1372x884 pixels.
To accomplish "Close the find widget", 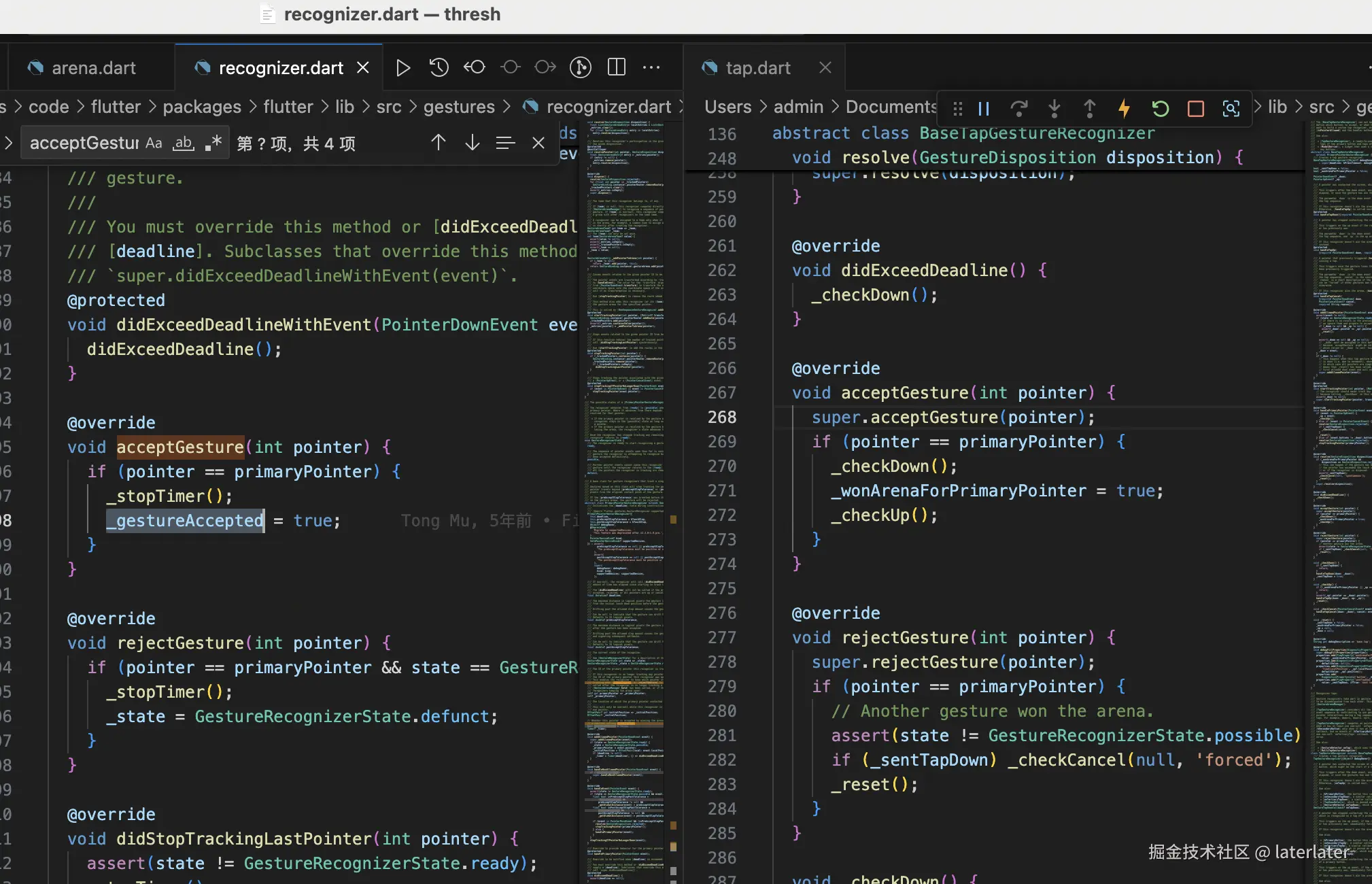I will [538, 143].
